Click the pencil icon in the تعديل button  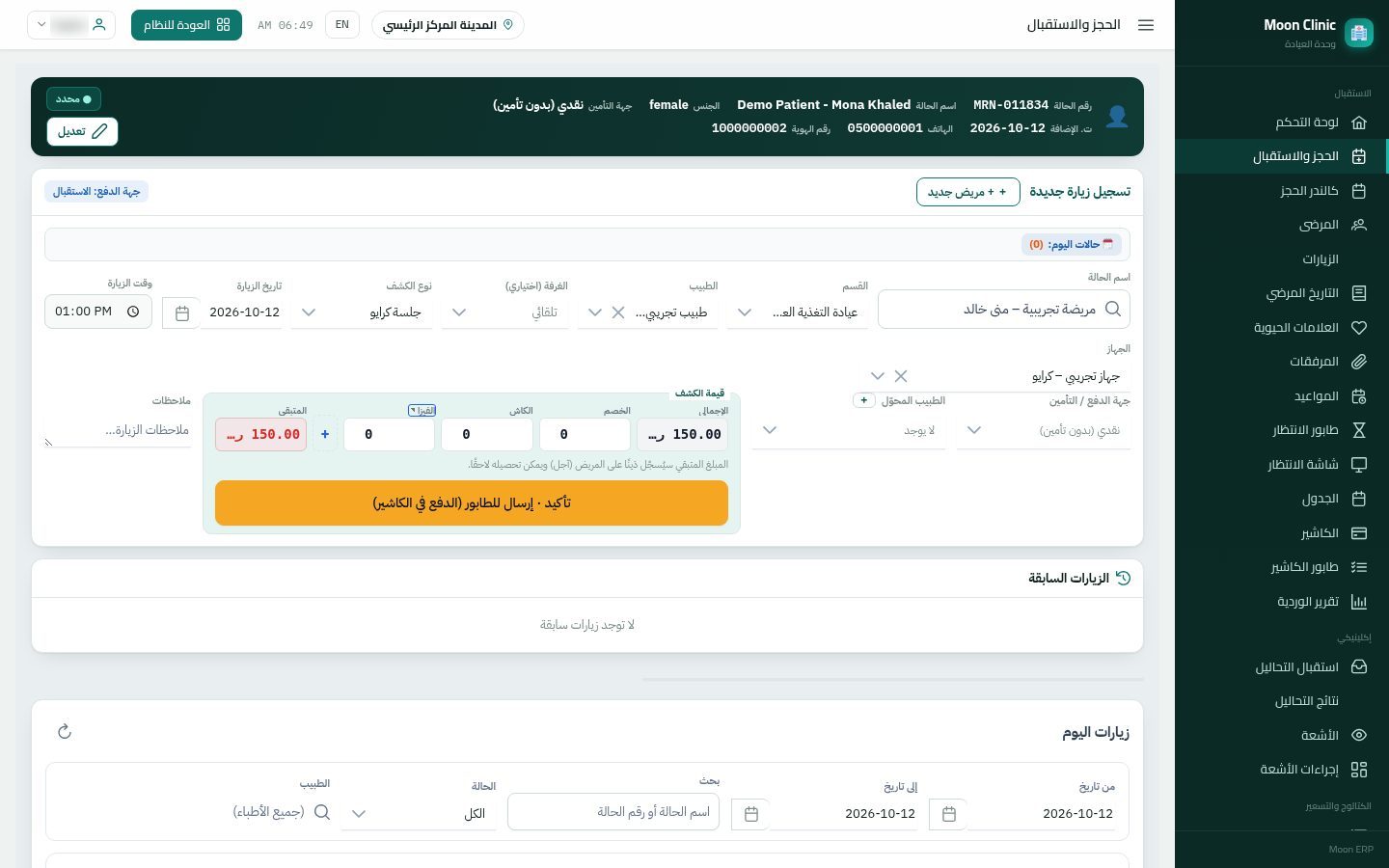(x=99, y=131)
